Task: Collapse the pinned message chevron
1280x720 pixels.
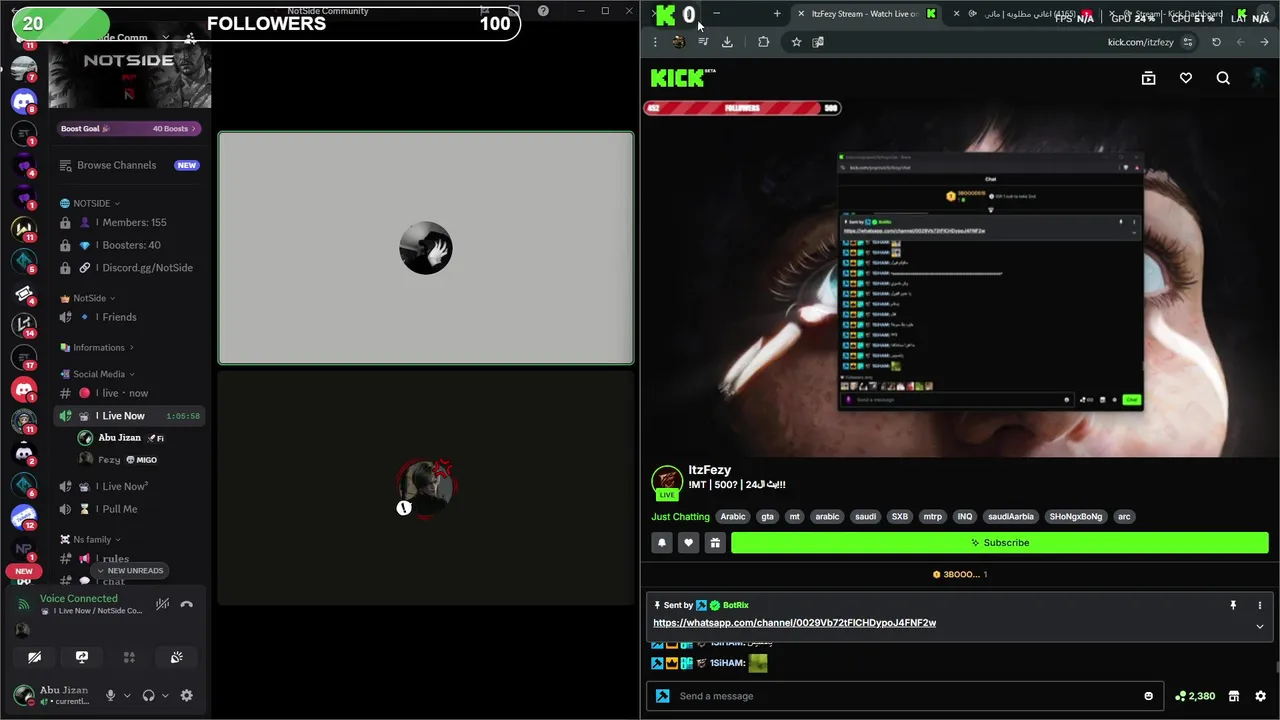Action: 1260,627
